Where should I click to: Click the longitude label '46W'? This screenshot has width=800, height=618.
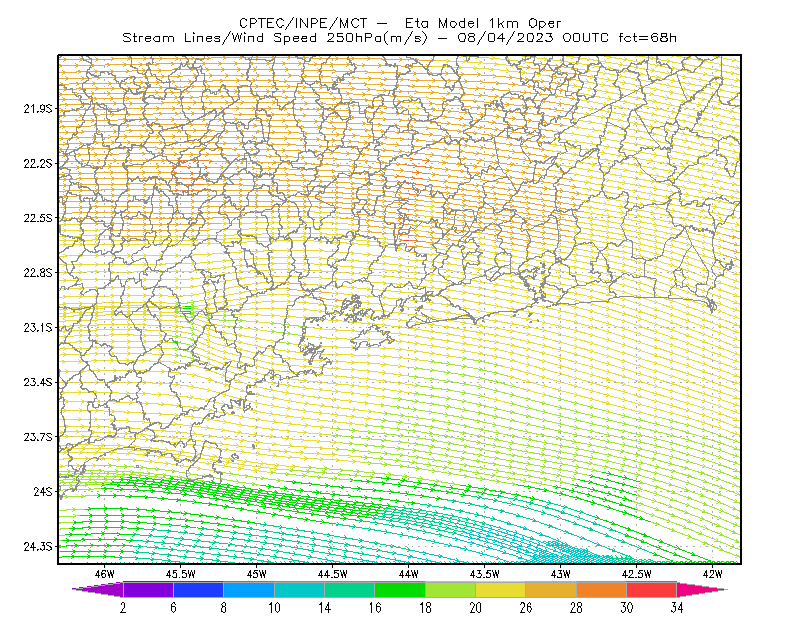tap(105, 574)
